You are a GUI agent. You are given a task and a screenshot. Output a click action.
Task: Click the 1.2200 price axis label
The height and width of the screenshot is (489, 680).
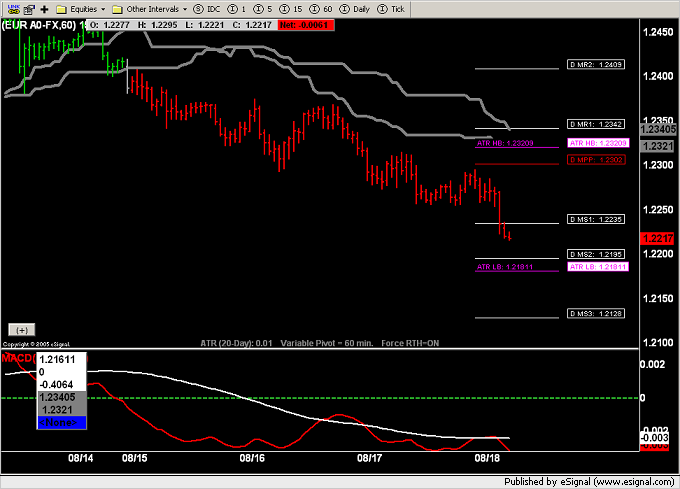(x=658, y=254)
